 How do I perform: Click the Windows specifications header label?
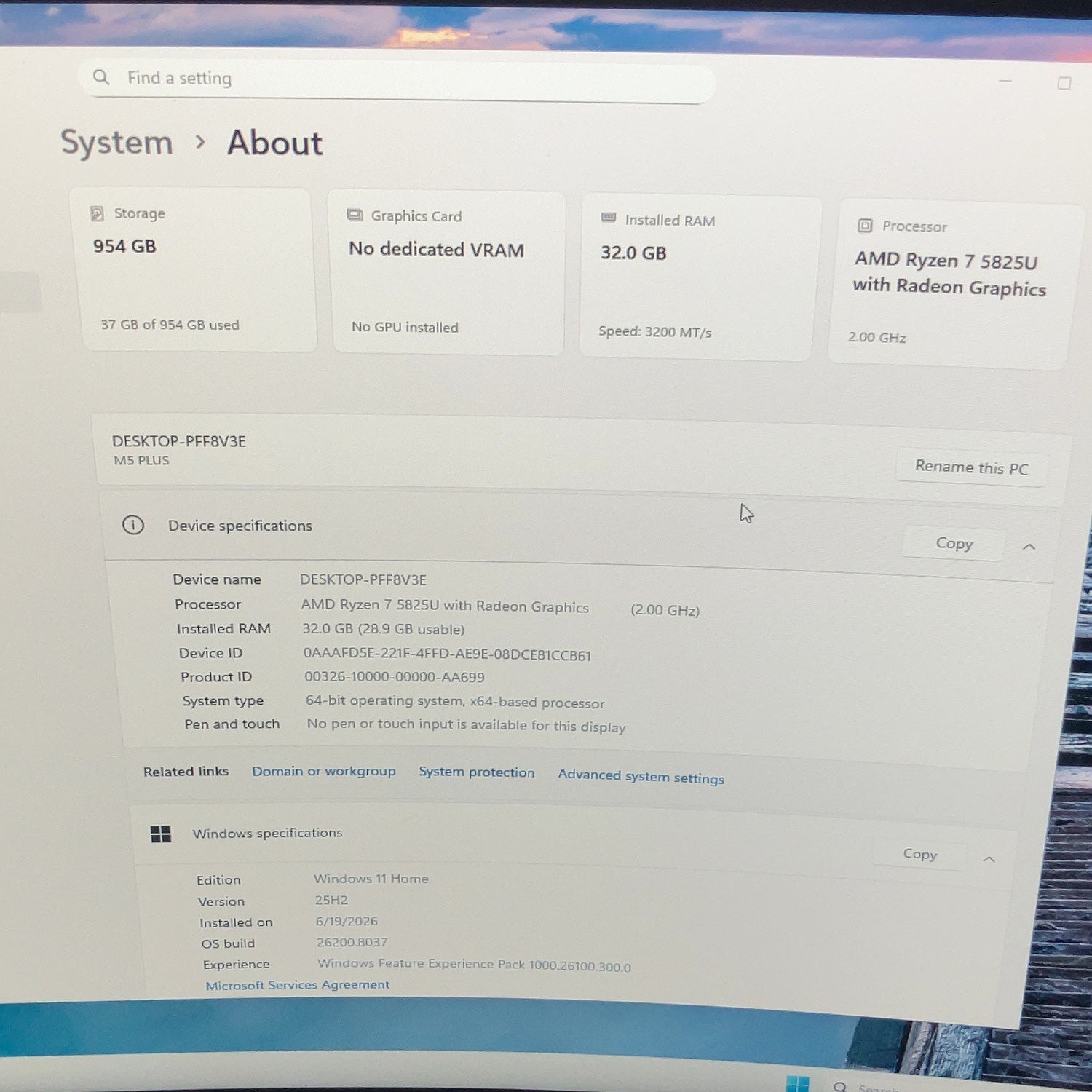coord(267,833)
